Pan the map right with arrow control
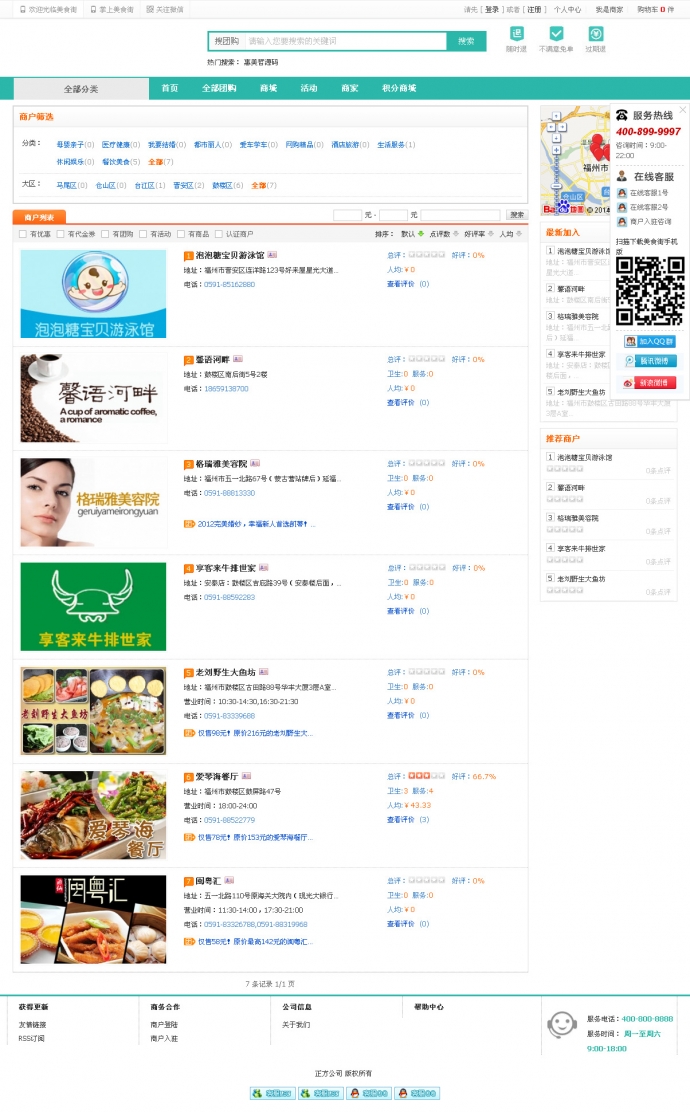This screenshot has height=1112, width=690. [x=562, y=128]
